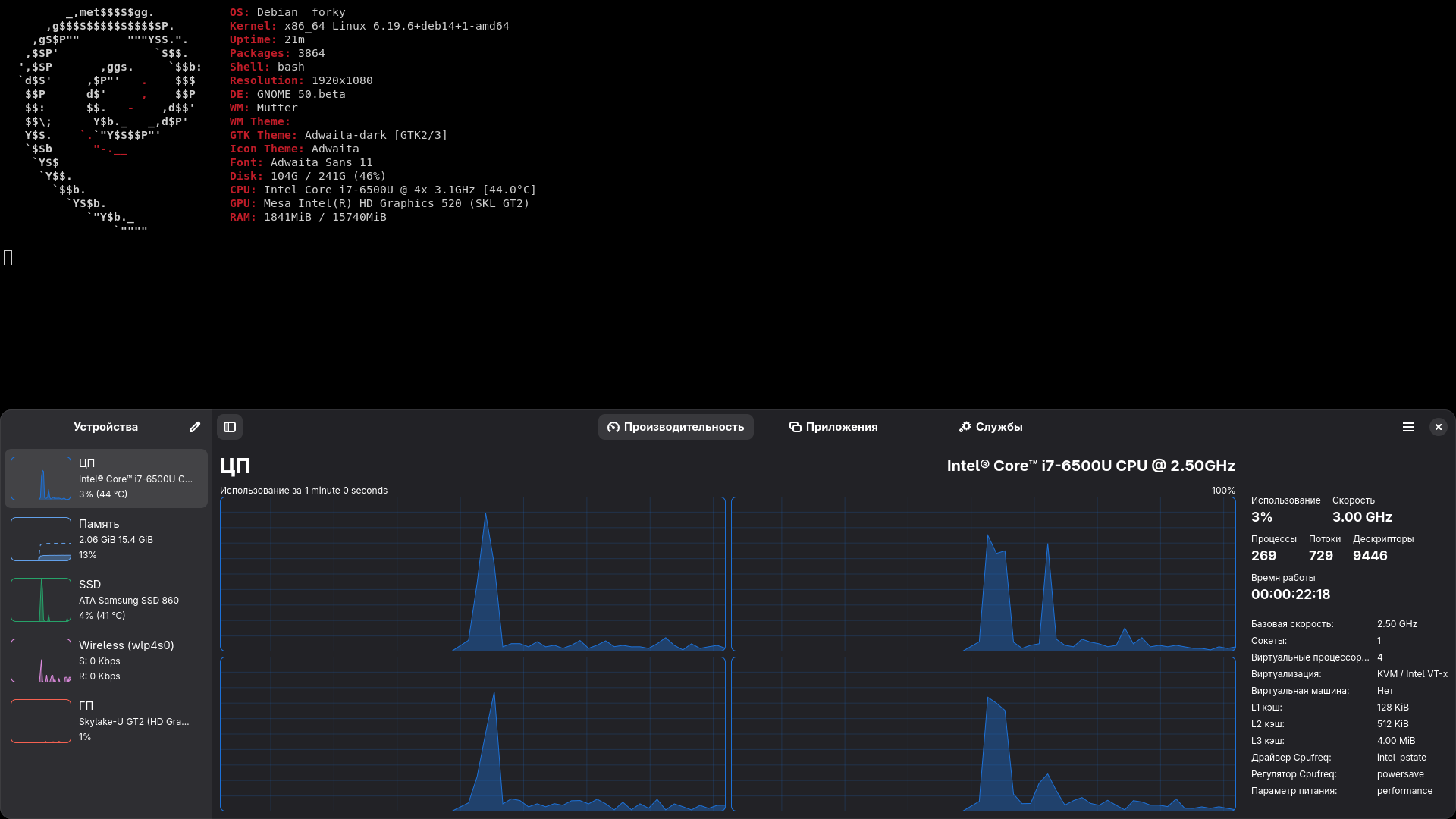The image size is (1456, 819).
Task: Open the hamburger main menu
Action: (x=1408, y=427)
